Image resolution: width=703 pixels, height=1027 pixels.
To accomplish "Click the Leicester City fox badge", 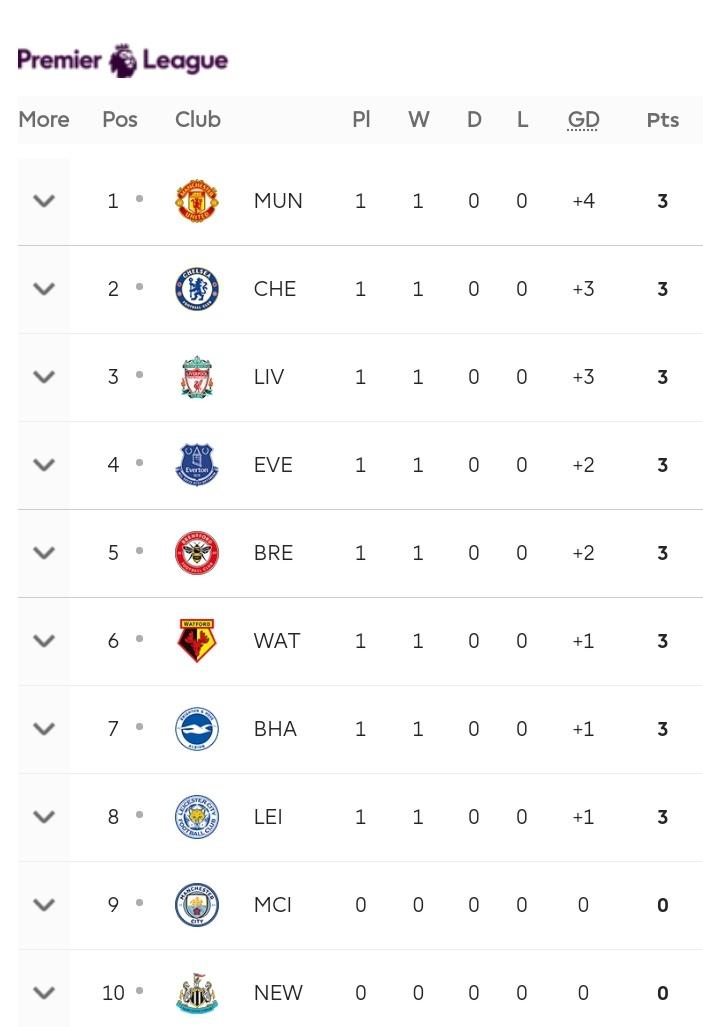I will pyautogui.click(x=197, y=817).
